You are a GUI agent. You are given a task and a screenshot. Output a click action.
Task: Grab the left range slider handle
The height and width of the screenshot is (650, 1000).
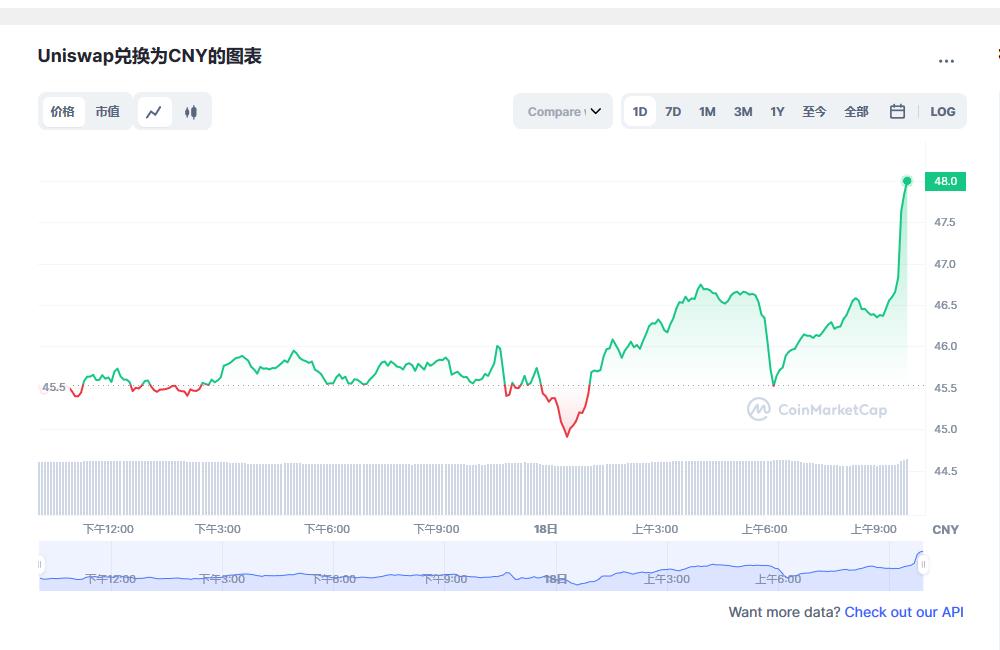[x=40, y=565]
